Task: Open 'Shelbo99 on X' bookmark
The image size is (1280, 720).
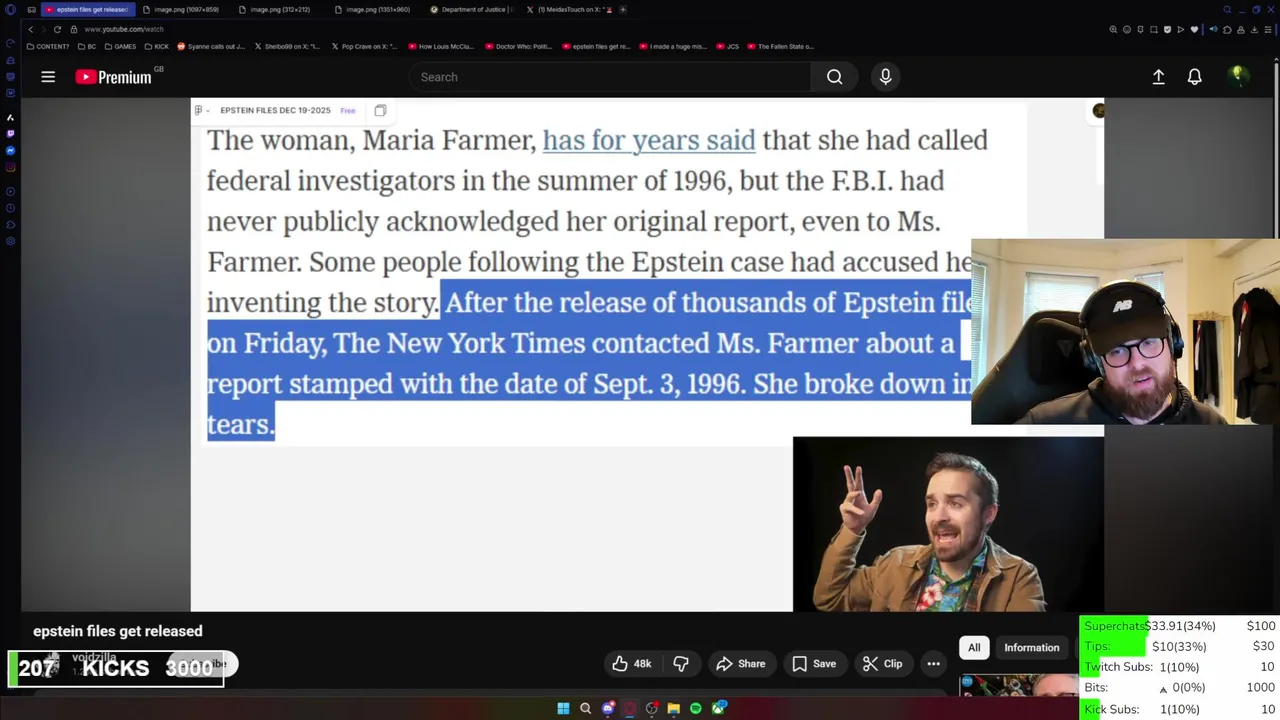Action: point(287,46)
